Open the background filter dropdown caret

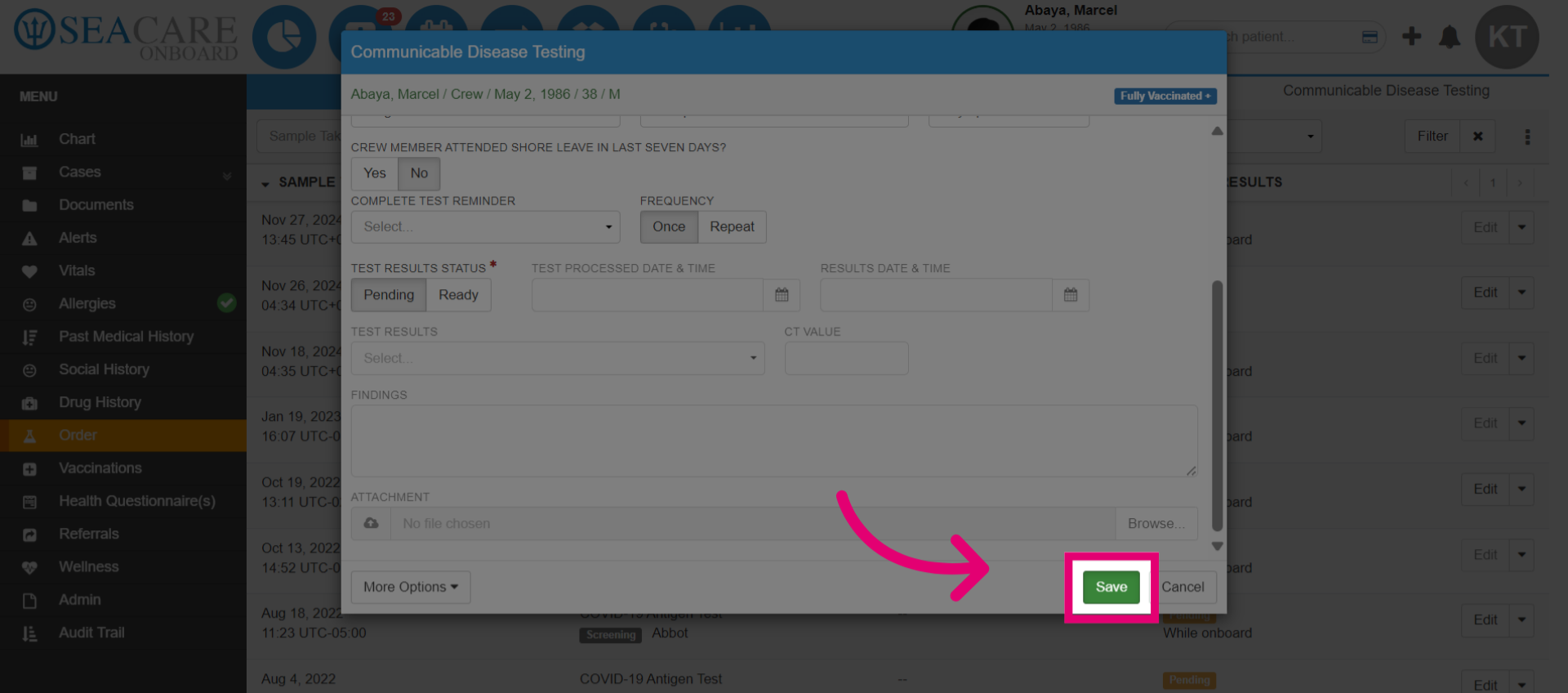[1310, 136]
